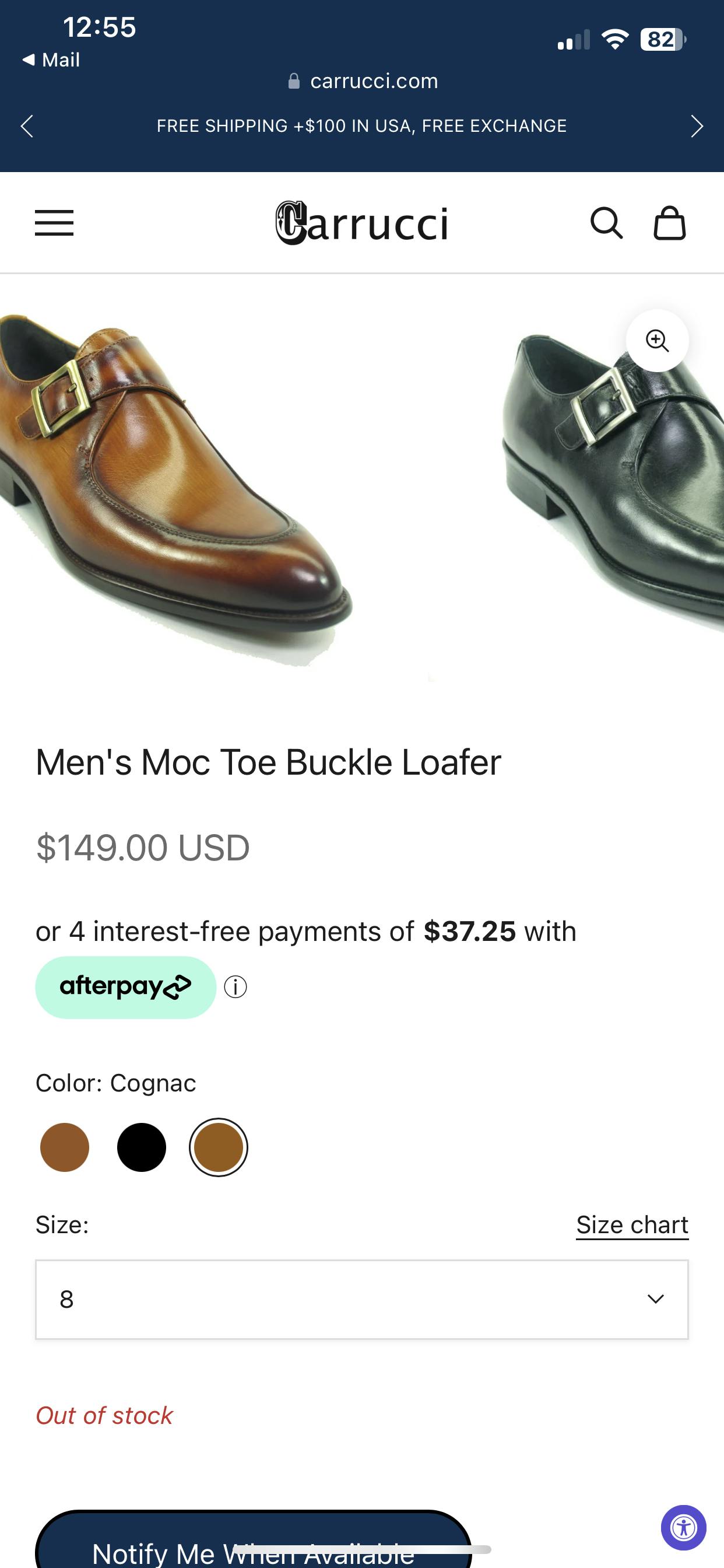This screenshot has height=1568, width=724.
Task: Open the Size chart link
Action: point(632,1224)
